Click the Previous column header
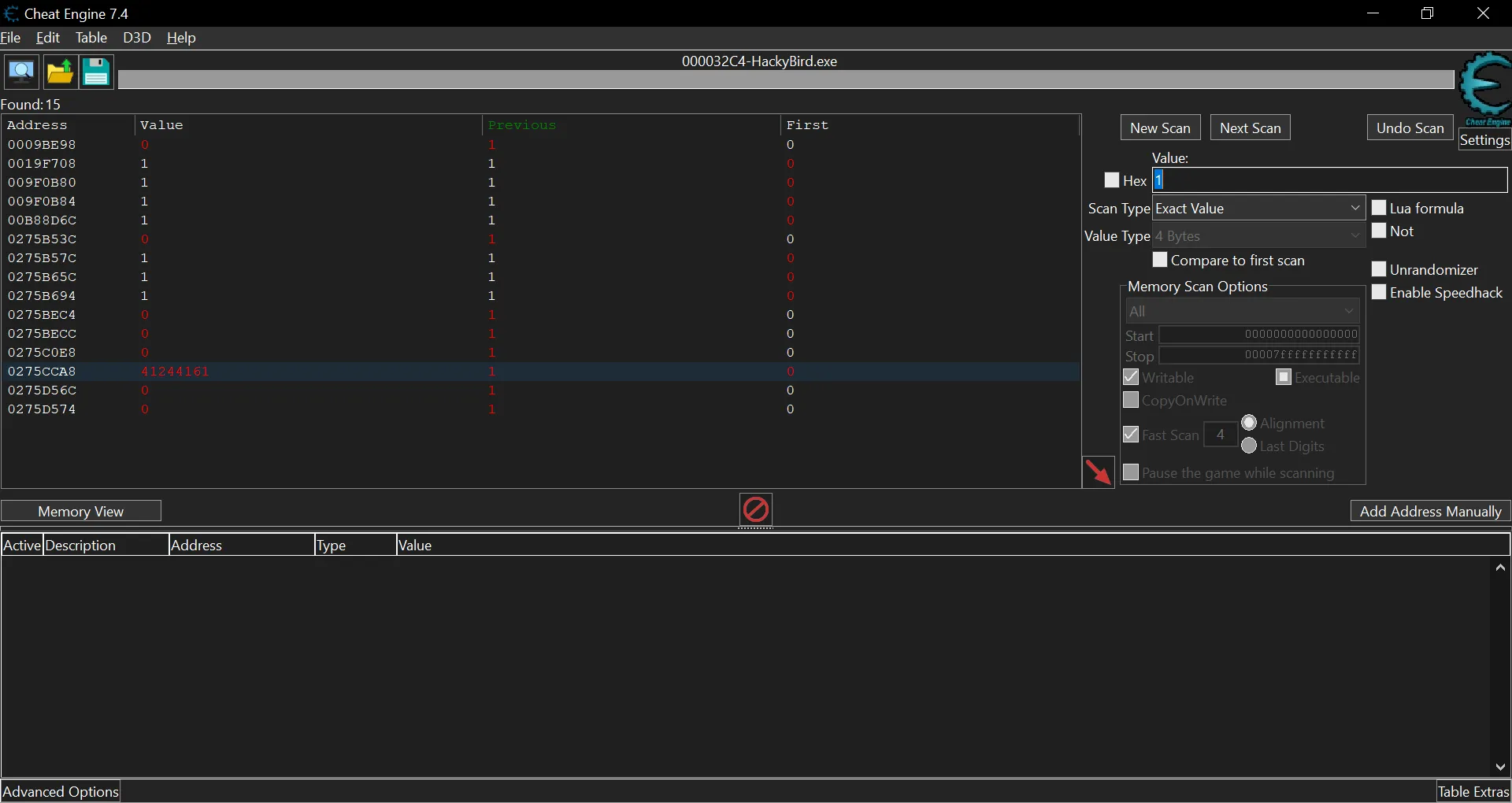This screenshot has width=1512, height=803. pyautogui.click(x=631, y=125)
